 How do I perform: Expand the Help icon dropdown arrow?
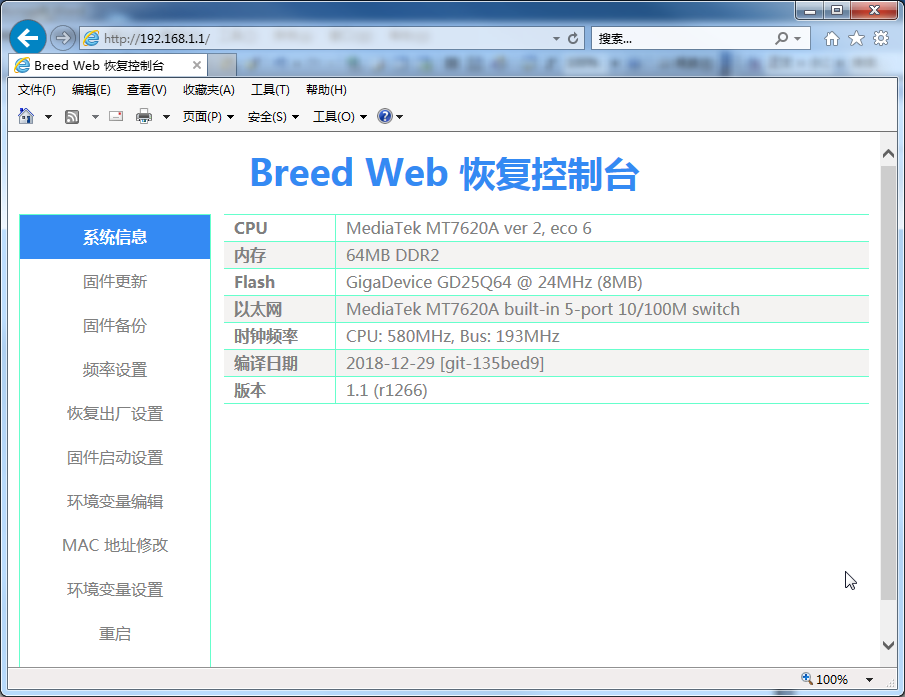(x=399, y=117)
